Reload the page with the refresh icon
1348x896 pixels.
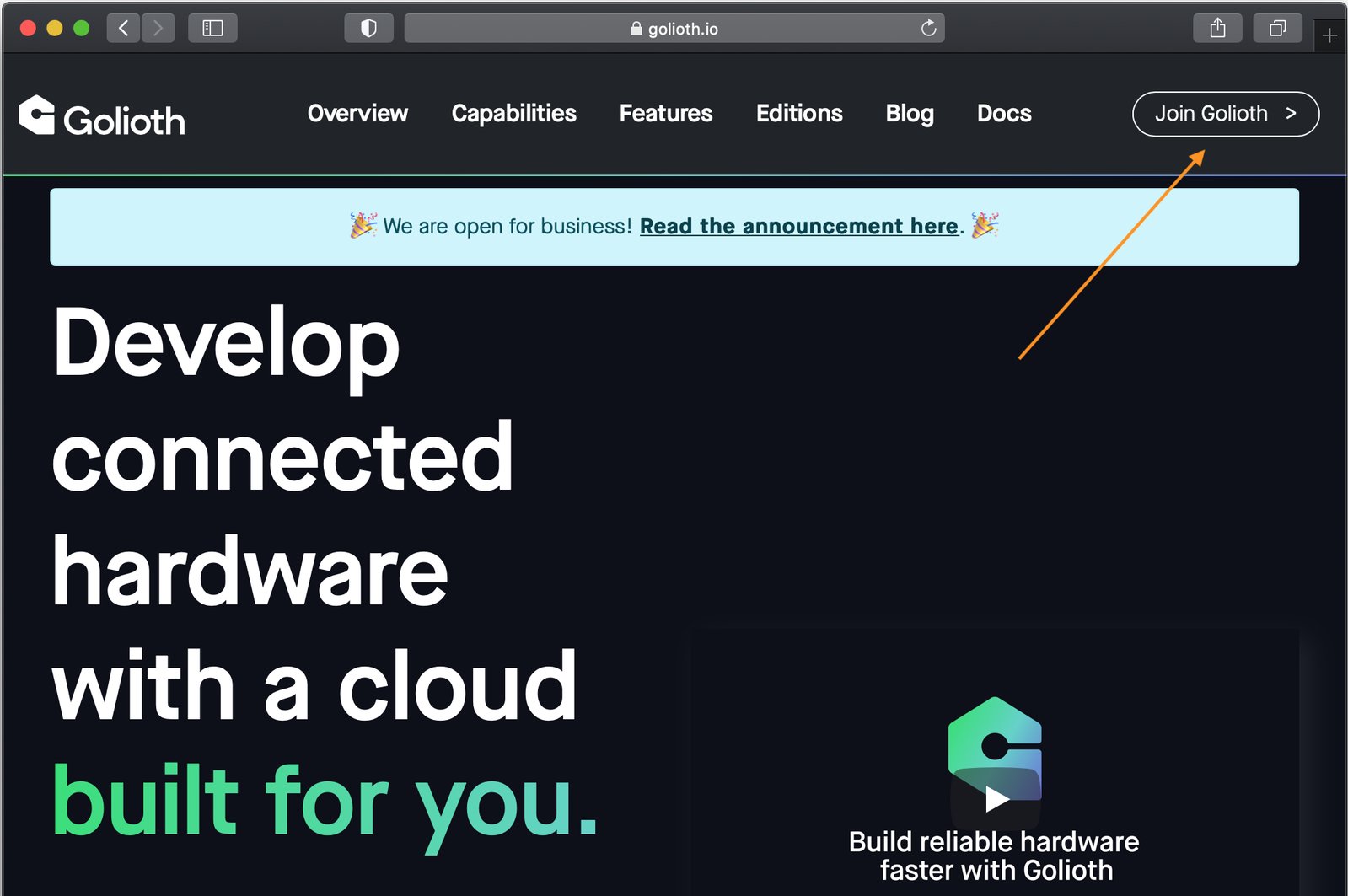pos(928,29)
